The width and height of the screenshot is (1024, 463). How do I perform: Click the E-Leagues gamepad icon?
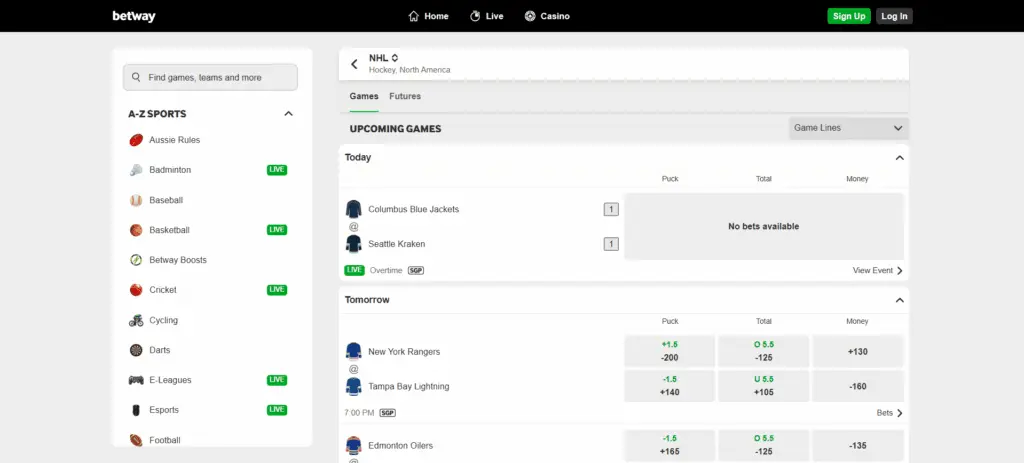[136, 380]
